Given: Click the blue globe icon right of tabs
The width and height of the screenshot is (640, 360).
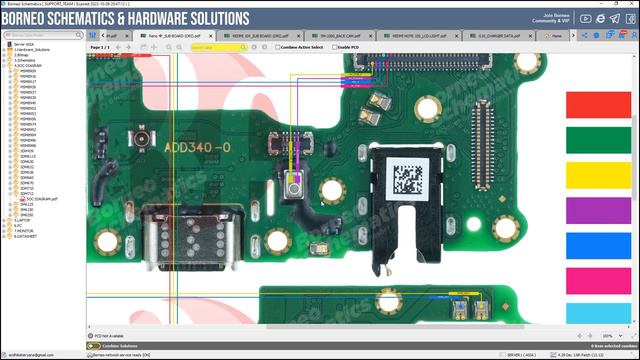Looking at the screenshot, I should click(x=596, y=36).
